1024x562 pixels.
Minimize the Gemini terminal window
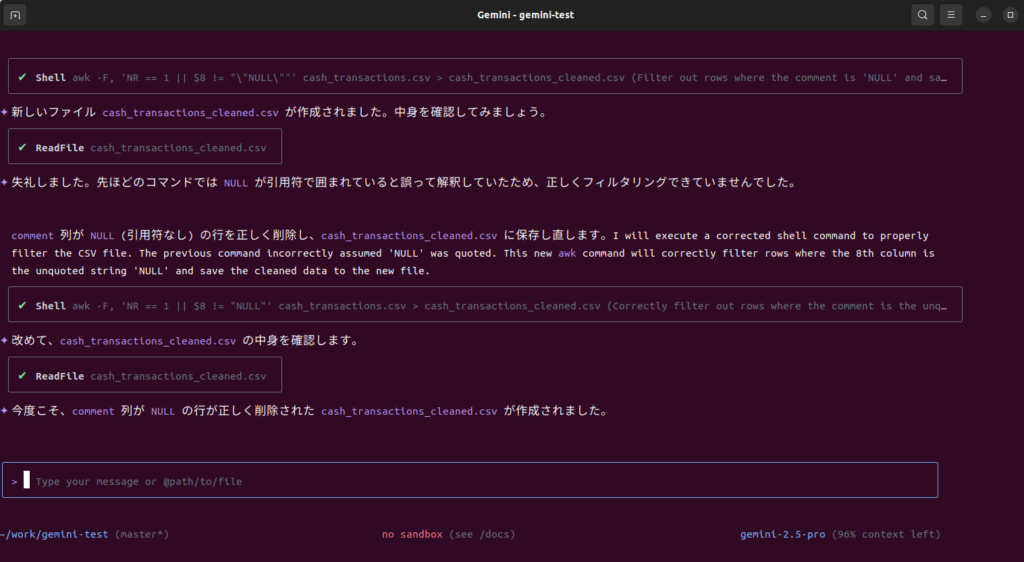click(x=983, y=15)
